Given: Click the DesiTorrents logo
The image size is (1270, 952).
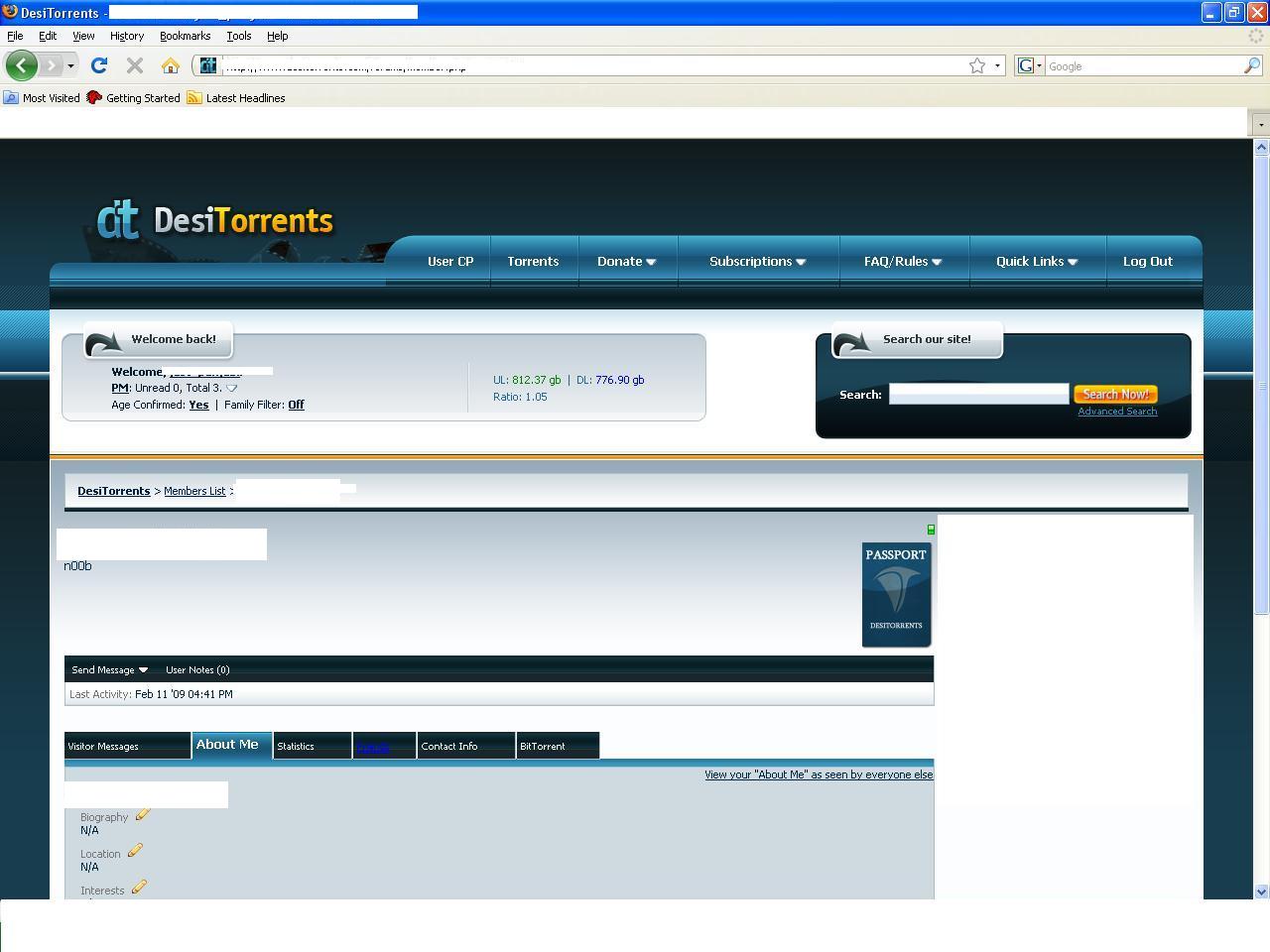Looking at the screenshot, I should 215,219.
